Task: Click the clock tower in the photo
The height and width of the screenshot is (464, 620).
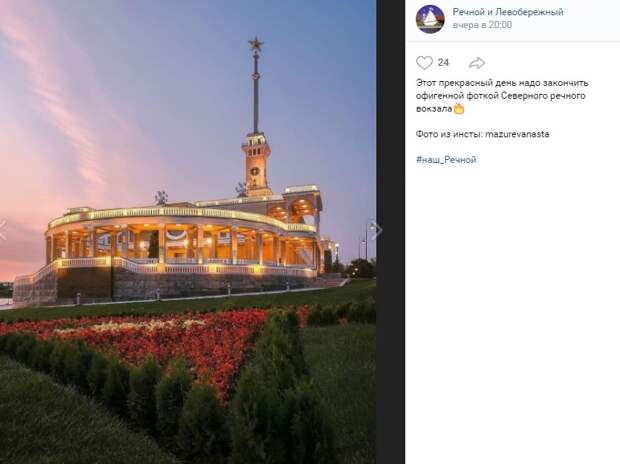Action: point(256,164)
